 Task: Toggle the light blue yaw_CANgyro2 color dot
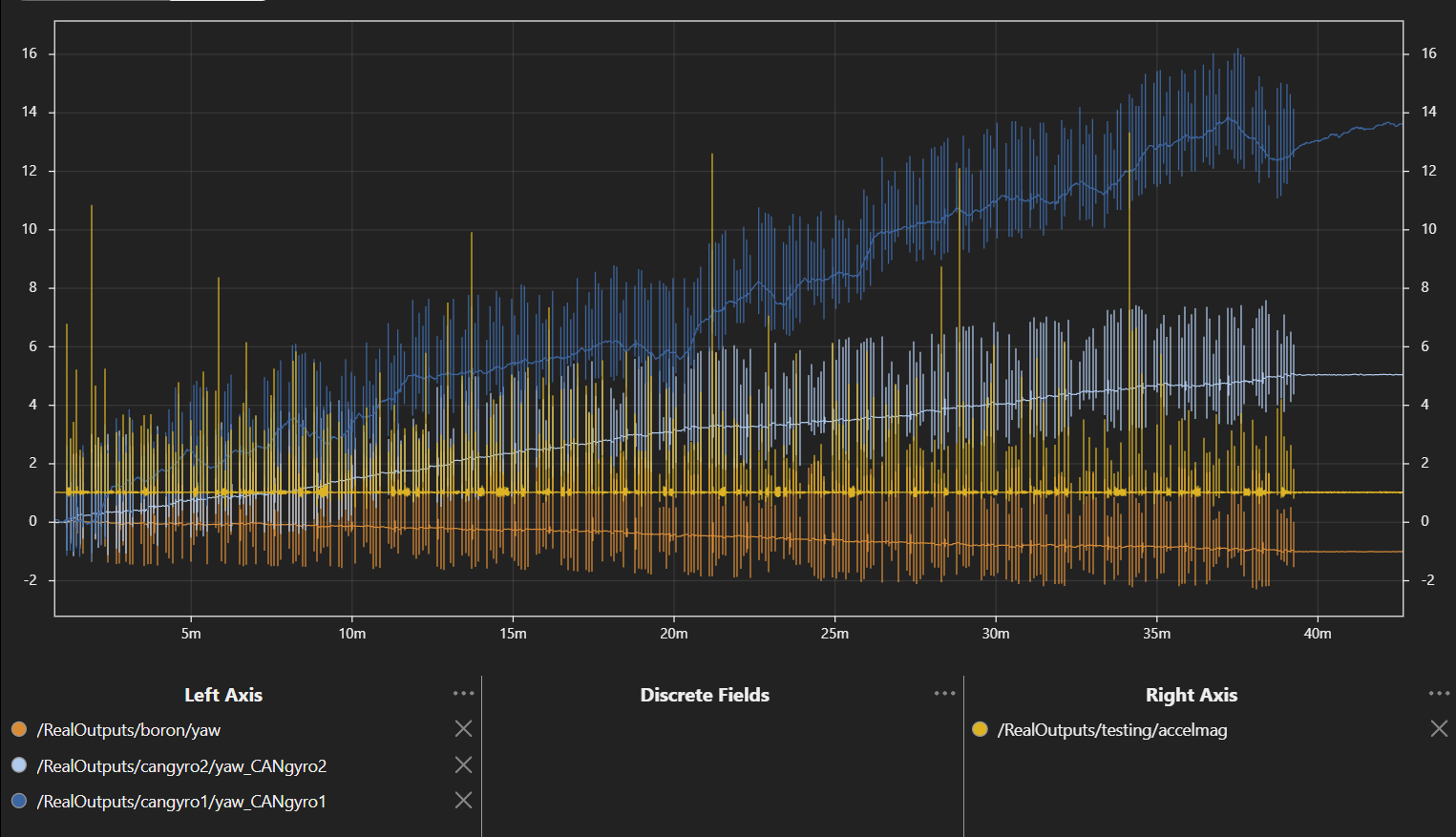coord(19,765)
